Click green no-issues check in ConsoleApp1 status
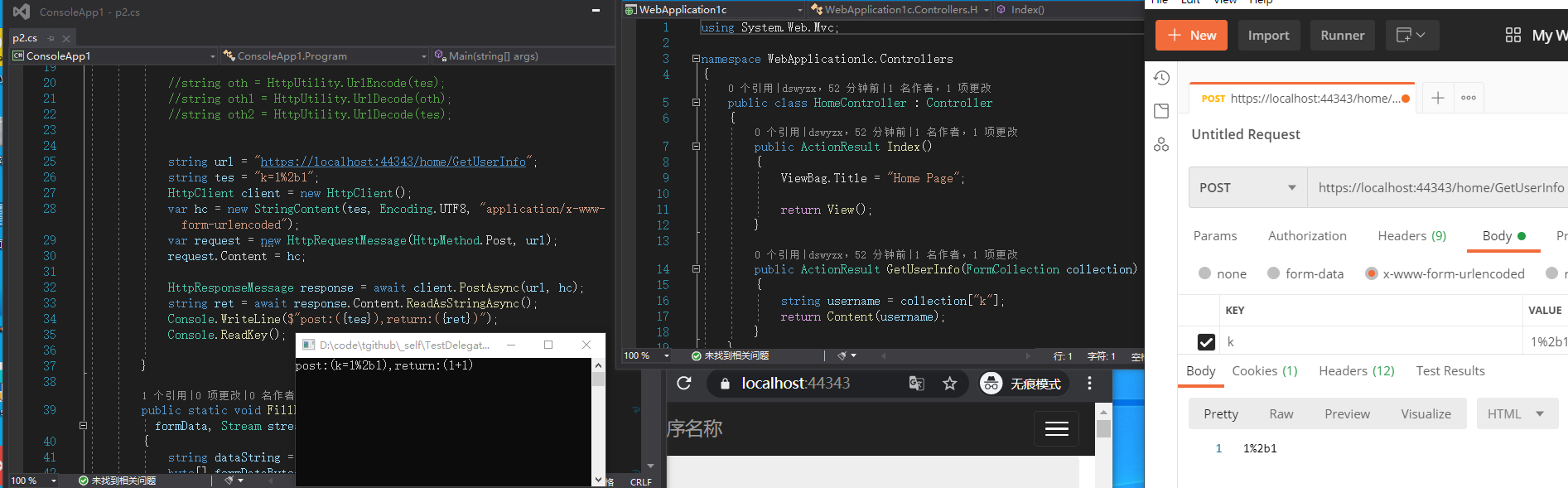 tap(84, 481)
